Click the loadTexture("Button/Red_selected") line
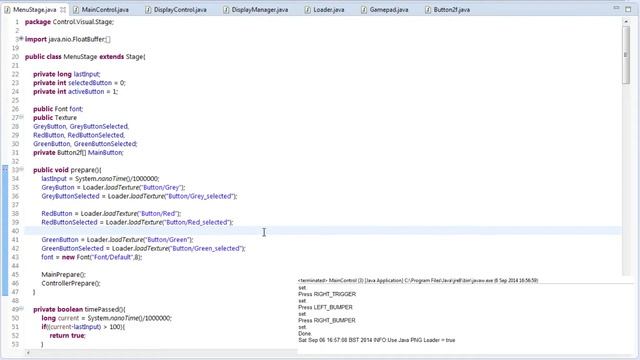The width and height of the screenshot is (640, 360). [137, 222]
